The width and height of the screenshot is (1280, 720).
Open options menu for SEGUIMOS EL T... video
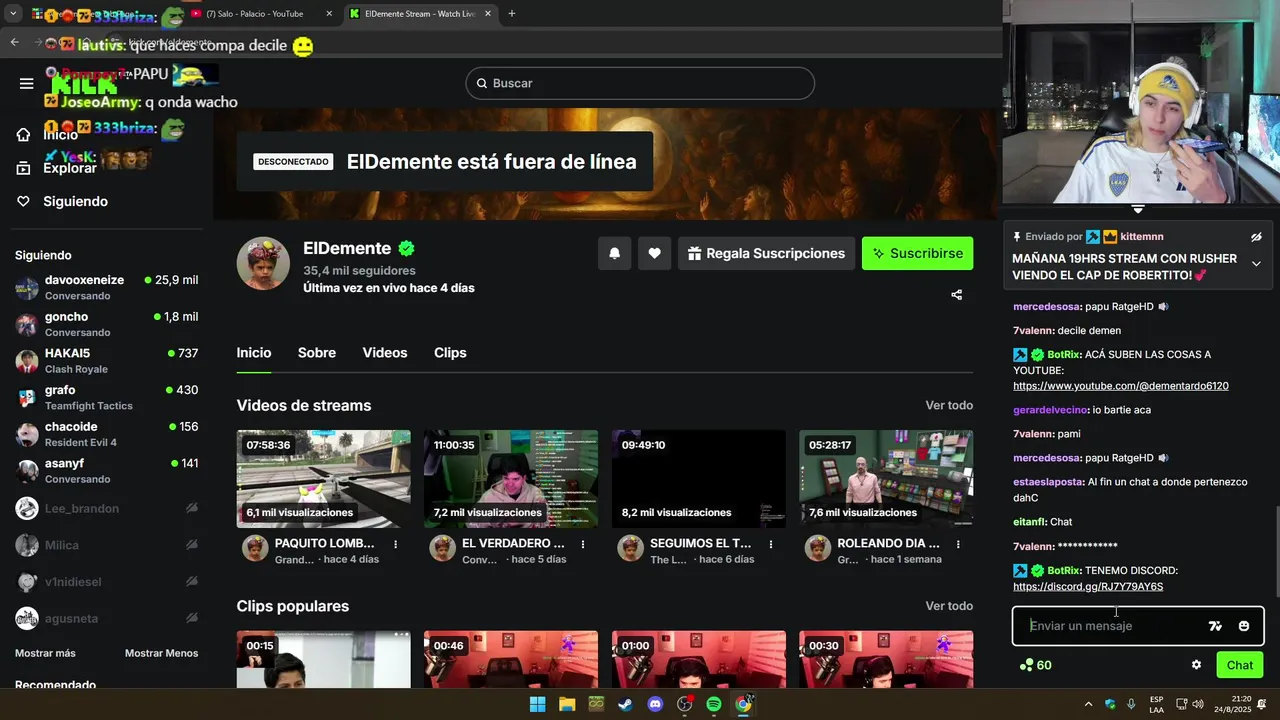point(771,544)
